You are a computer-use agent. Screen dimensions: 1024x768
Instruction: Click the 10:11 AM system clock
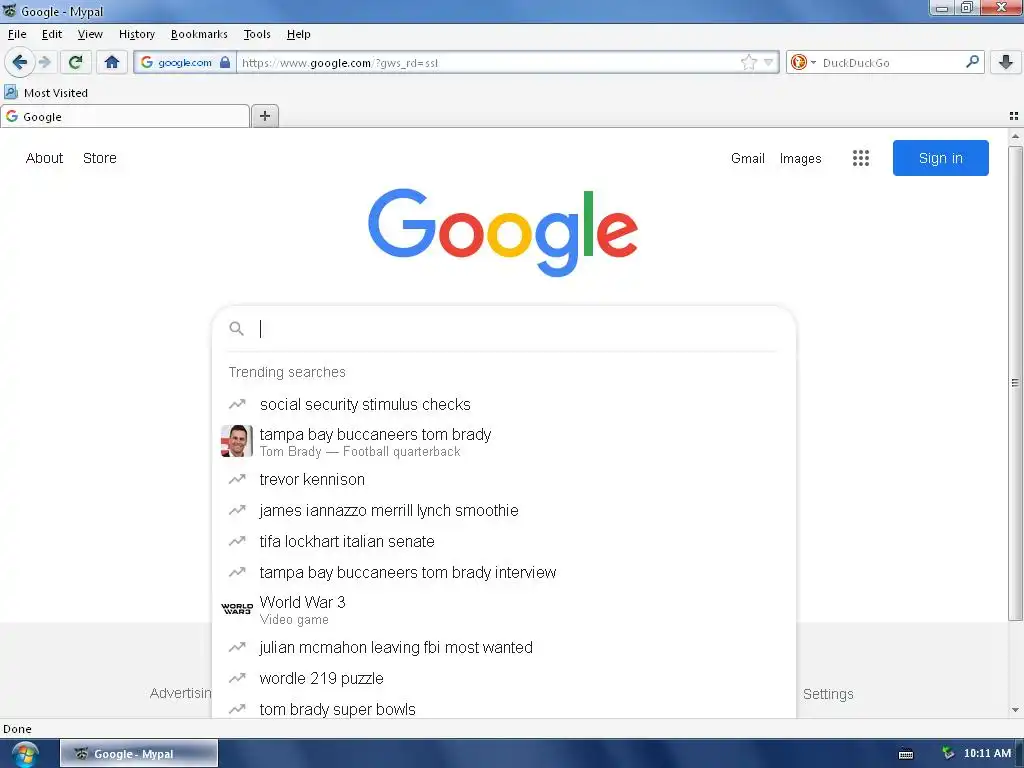tap(987, 754)
